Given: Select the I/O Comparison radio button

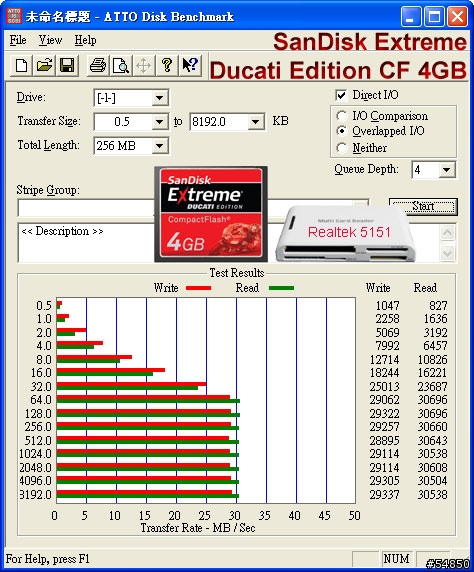Looking at the screenshot, I should click(342, 116).
